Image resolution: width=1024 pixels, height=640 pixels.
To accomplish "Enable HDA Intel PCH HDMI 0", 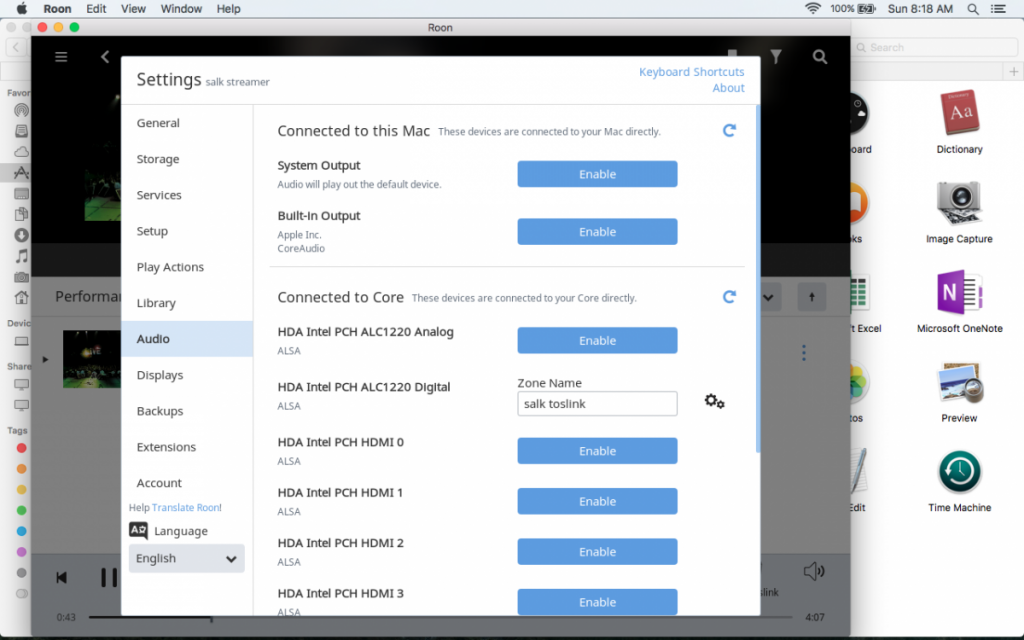I will pyautogui.click(x=597, y=451).
